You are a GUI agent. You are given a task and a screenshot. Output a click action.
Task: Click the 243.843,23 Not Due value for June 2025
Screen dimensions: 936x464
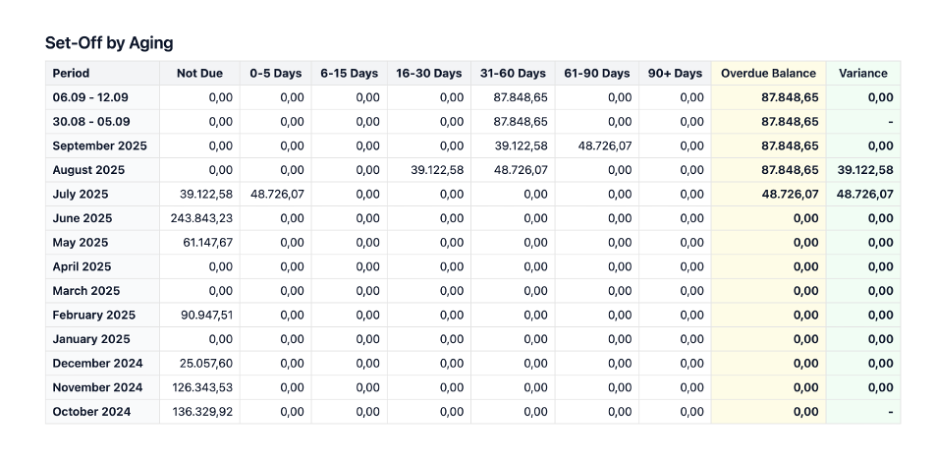point(201,218)
